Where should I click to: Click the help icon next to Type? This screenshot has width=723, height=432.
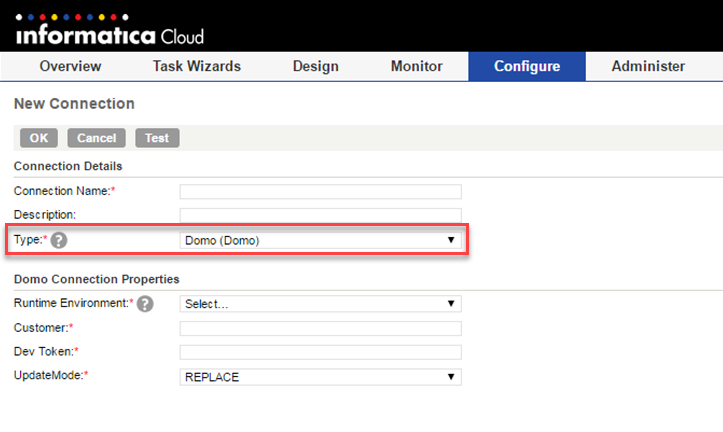pos(59,240)
